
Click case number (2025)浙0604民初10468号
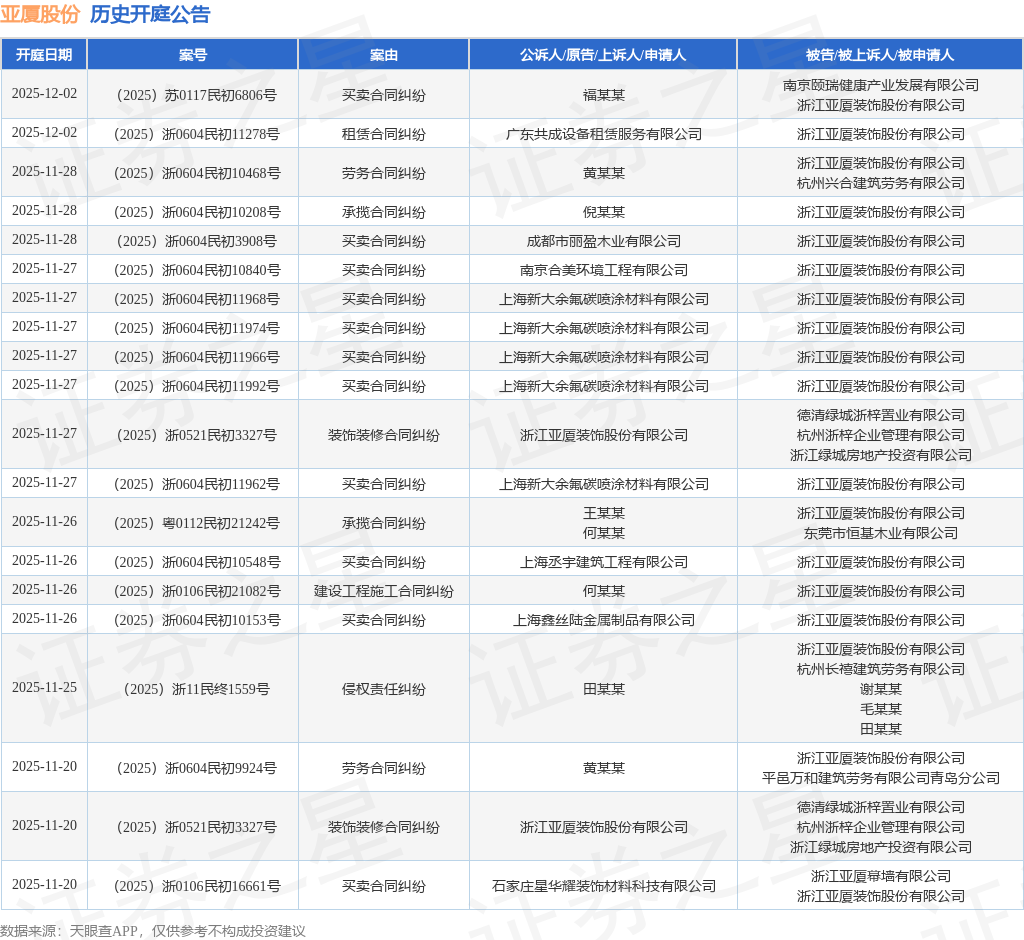tap(197, 174)
